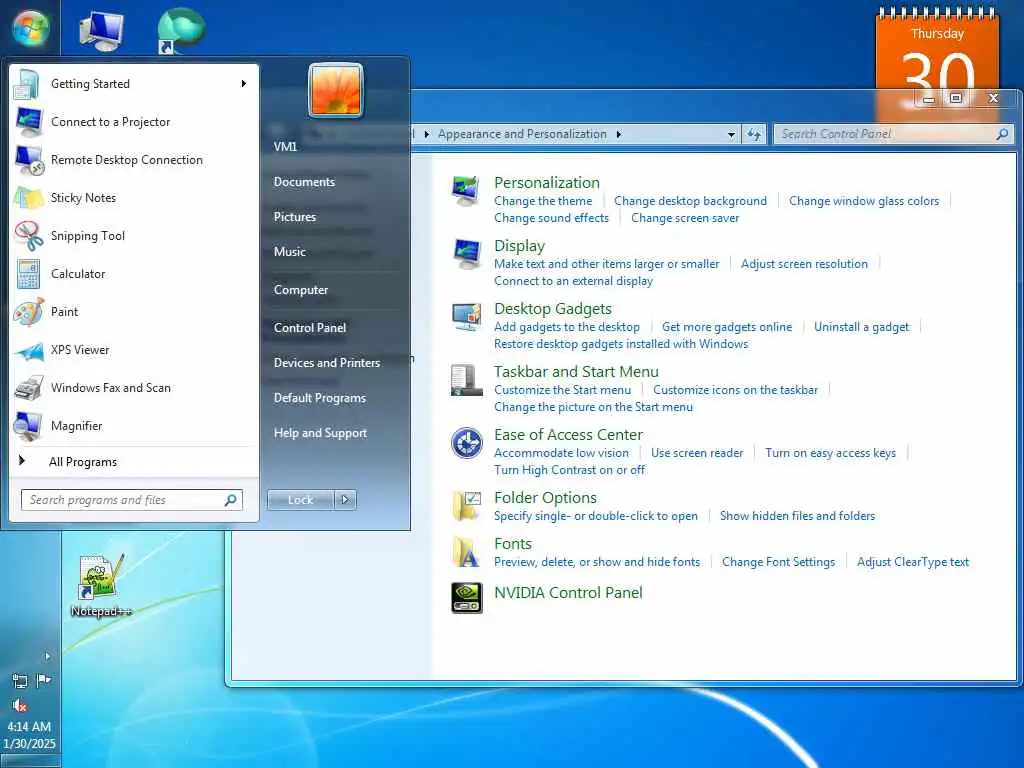The height and width of the screenshot is (768, 1024).
Task: Click Turn High Contrast on or off
Action: click(569, 470)
